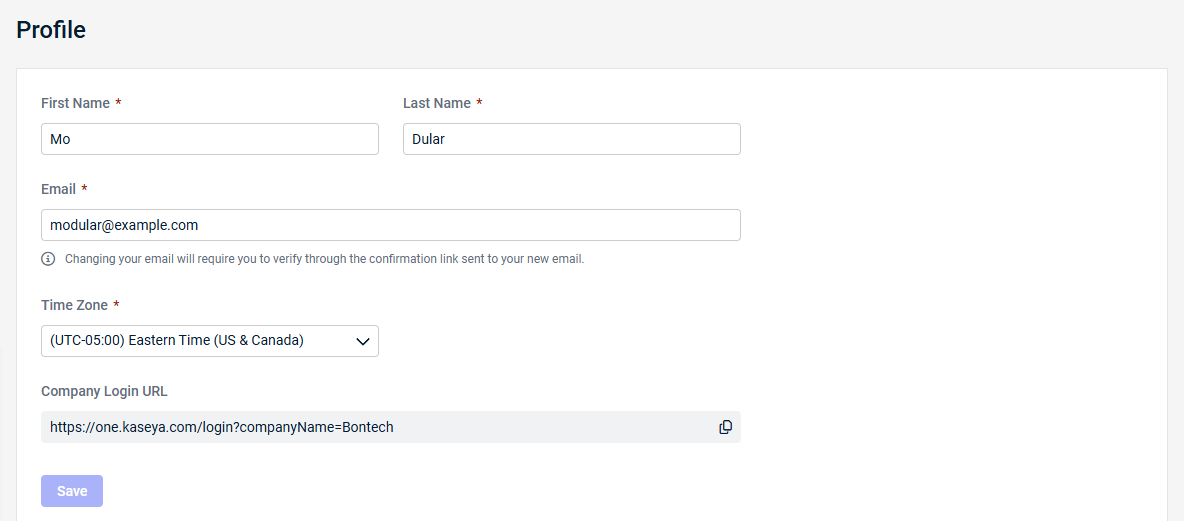Image resolution: width=1184 pixels, height=521 pixels.
Task: Click the email confirmation link notice text
Action: tap(325, 259)
